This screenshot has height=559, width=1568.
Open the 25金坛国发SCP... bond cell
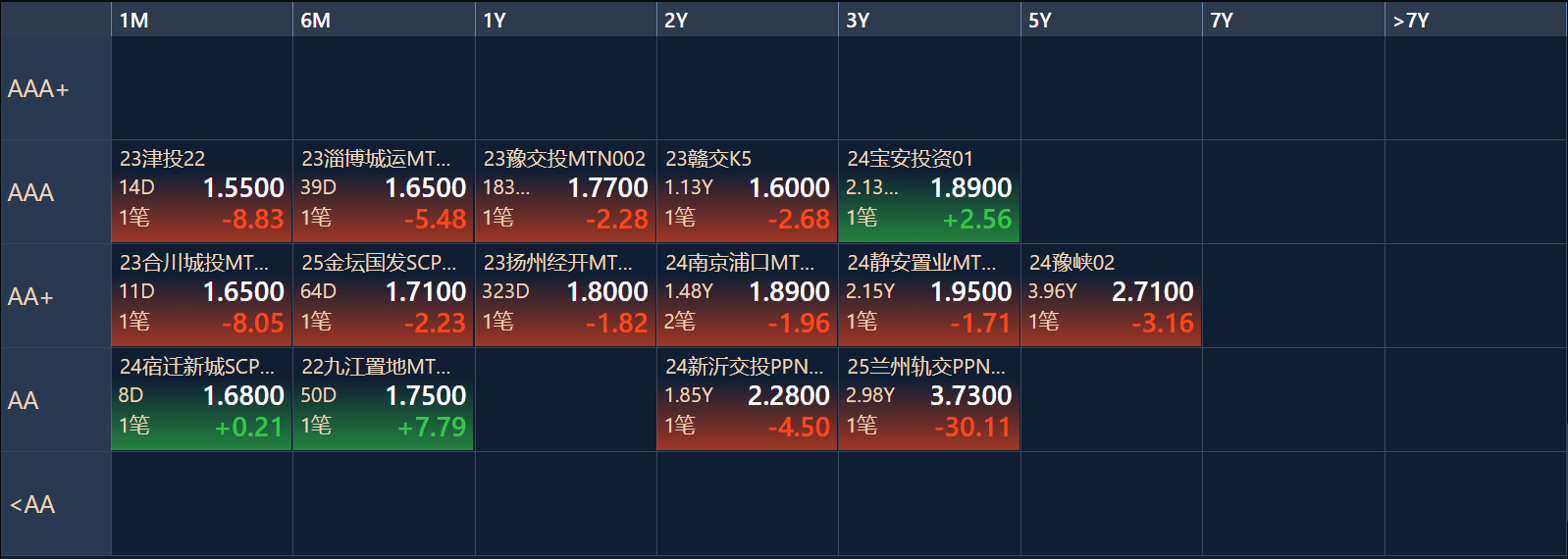click(384, 295)
